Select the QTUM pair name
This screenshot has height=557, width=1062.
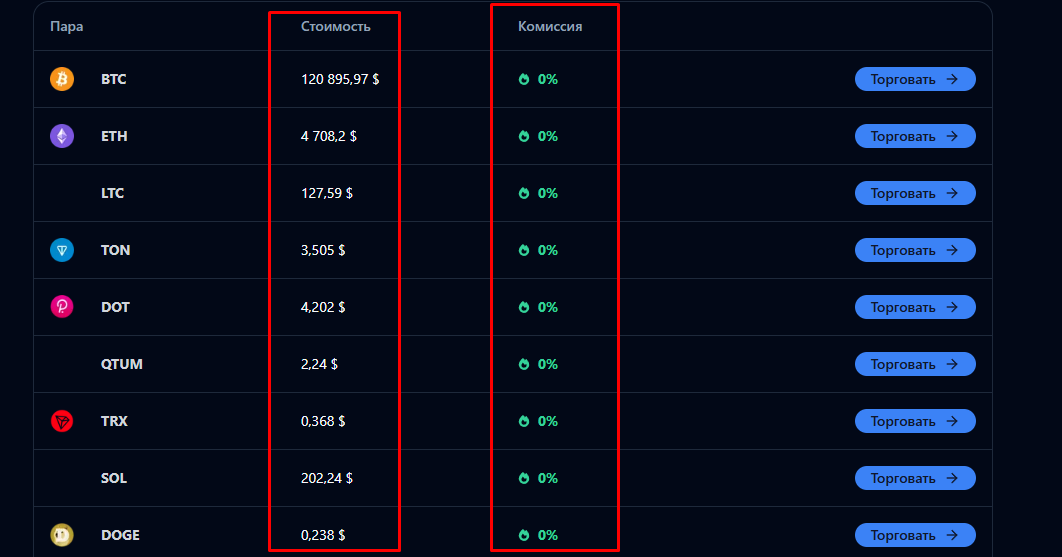tap(122, 364)
